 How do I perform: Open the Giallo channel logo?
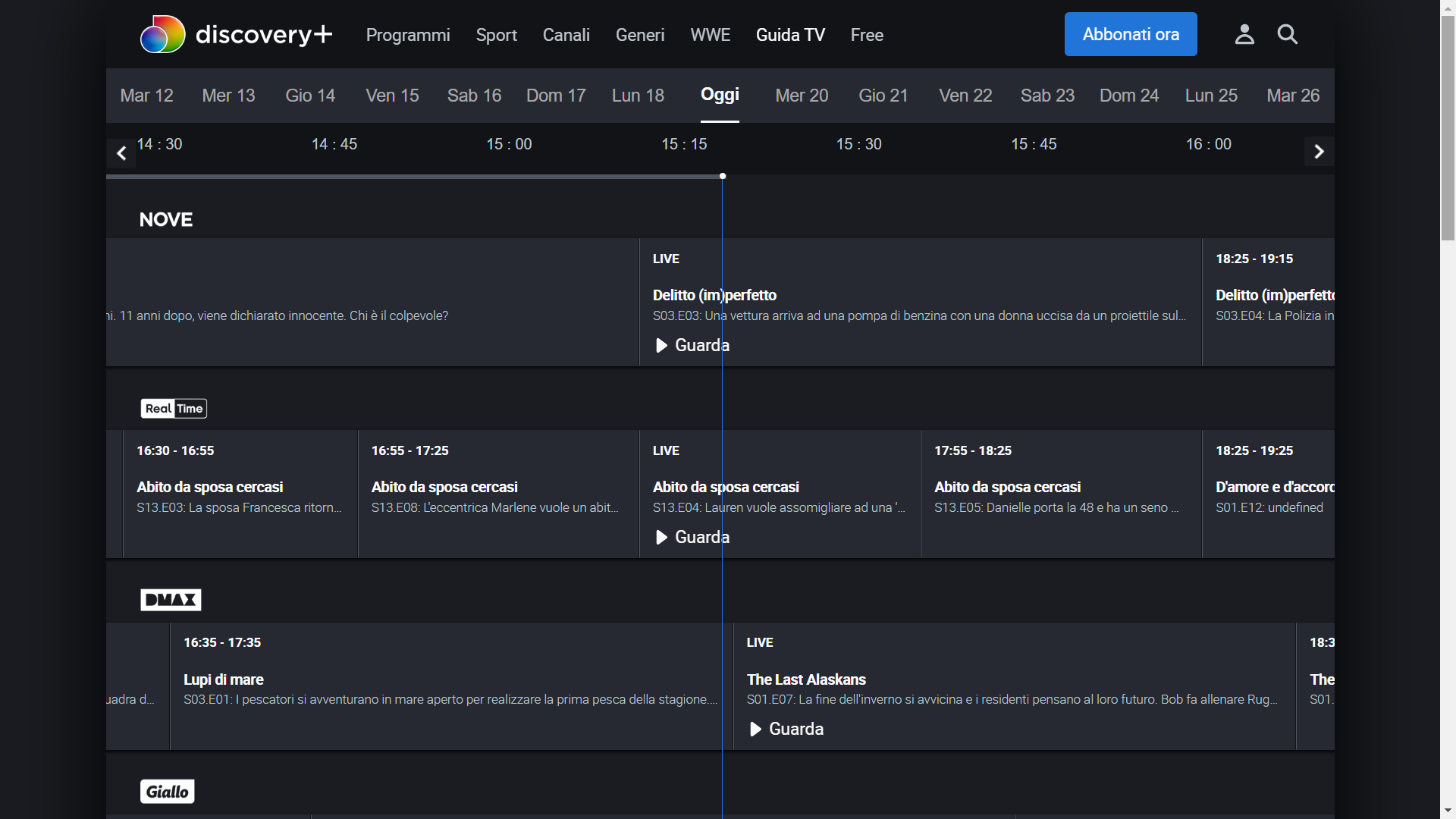(x=168, y=792)
